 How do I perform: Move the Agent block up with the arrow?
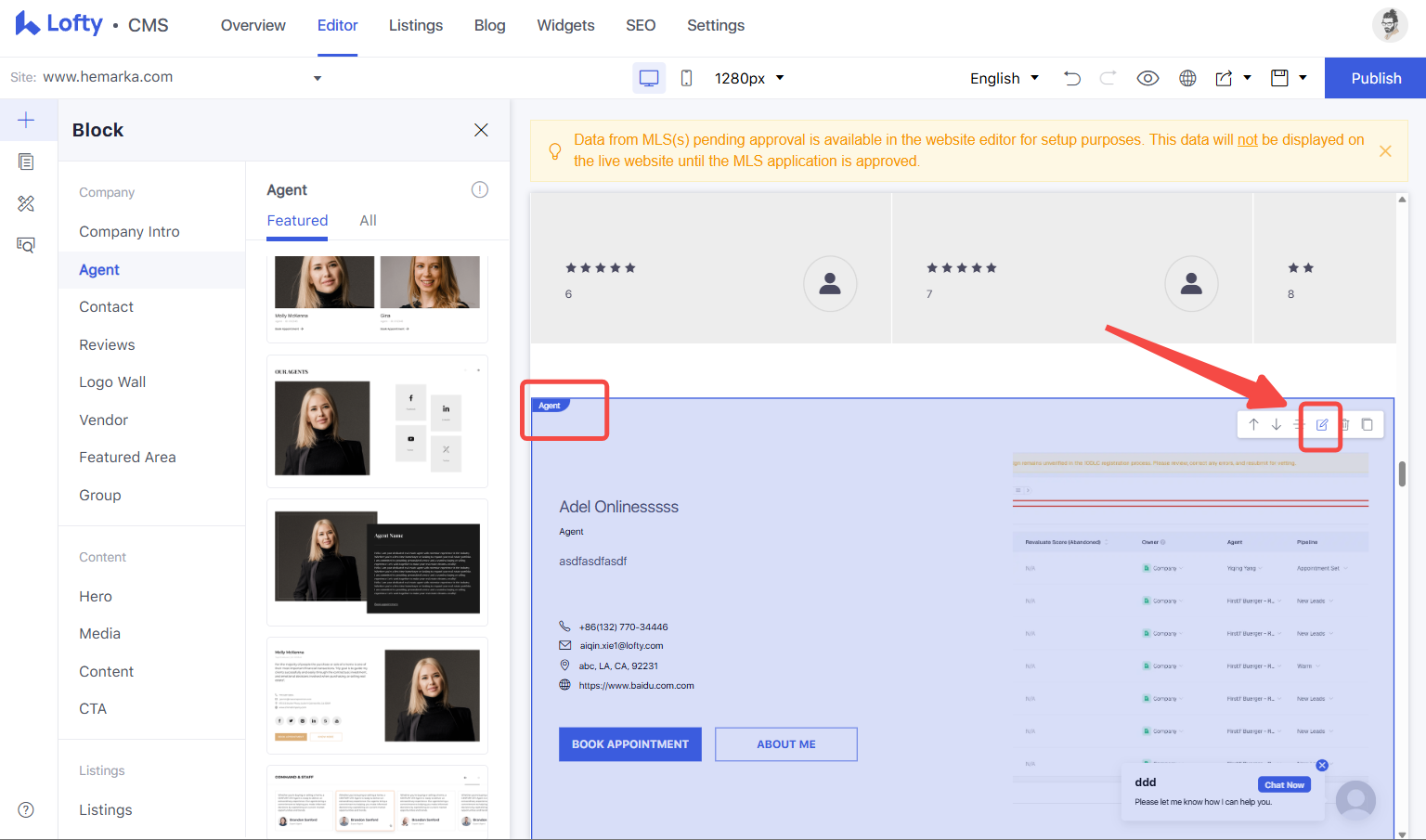pyautogui.click(x=1253, y=424)
